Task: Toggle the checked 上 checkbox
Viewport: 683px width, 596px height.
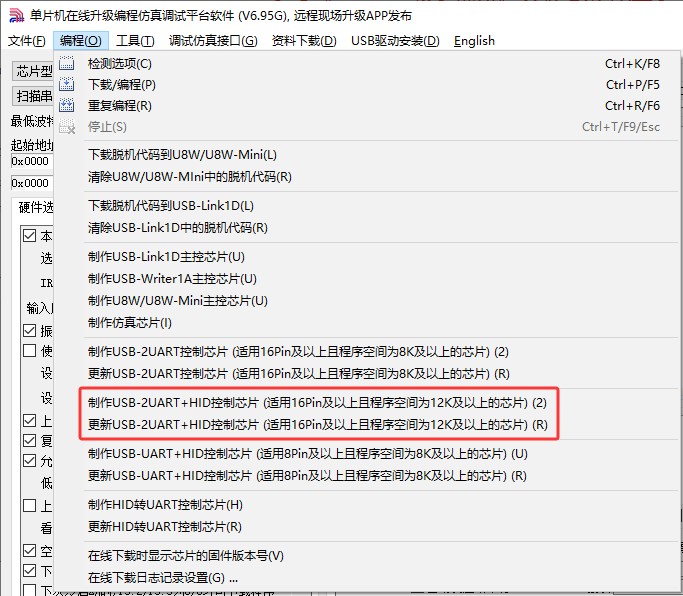Action: (29, 420)
